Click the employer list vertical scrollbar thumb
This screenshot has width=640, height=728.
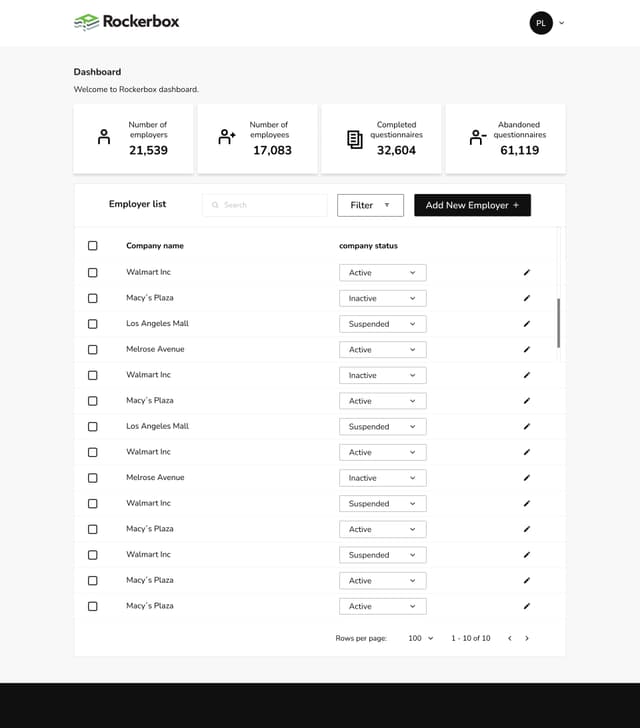click(558, 323)
